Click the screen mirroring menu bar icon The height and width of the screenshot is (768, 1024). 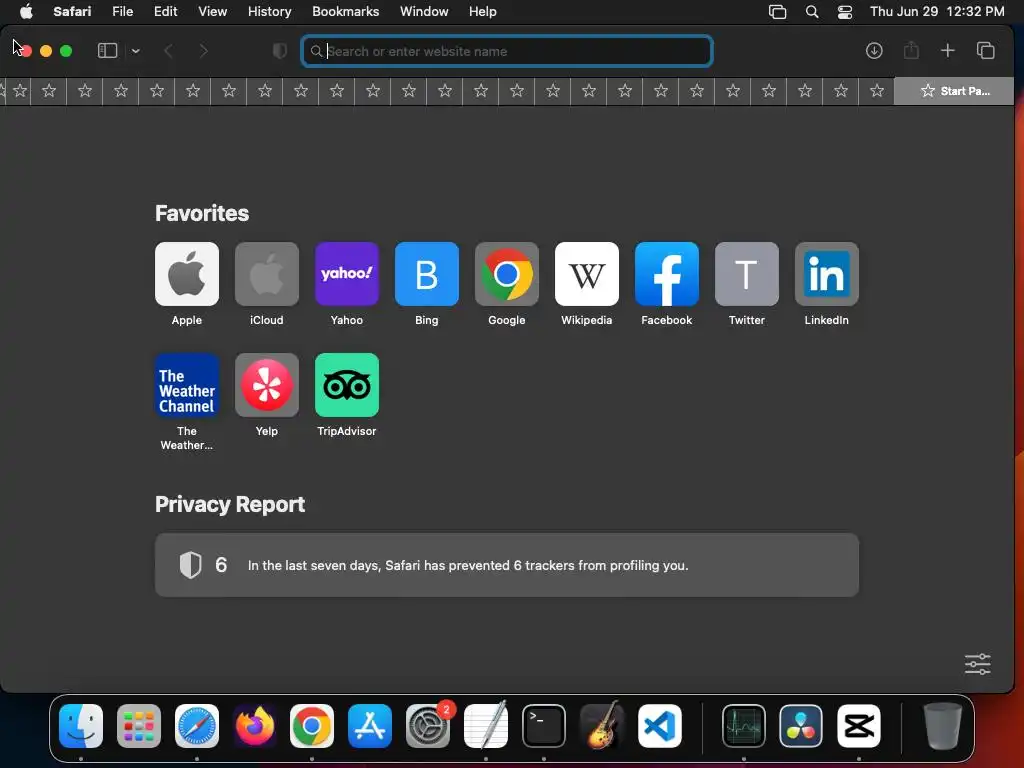click(x=777, y=12)
